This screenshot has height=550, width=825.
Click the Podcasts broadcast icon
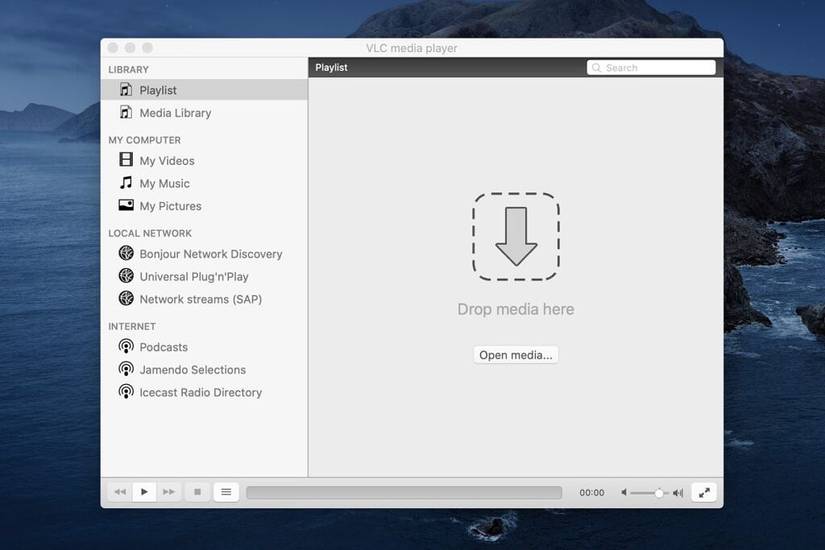coord(126,346)
